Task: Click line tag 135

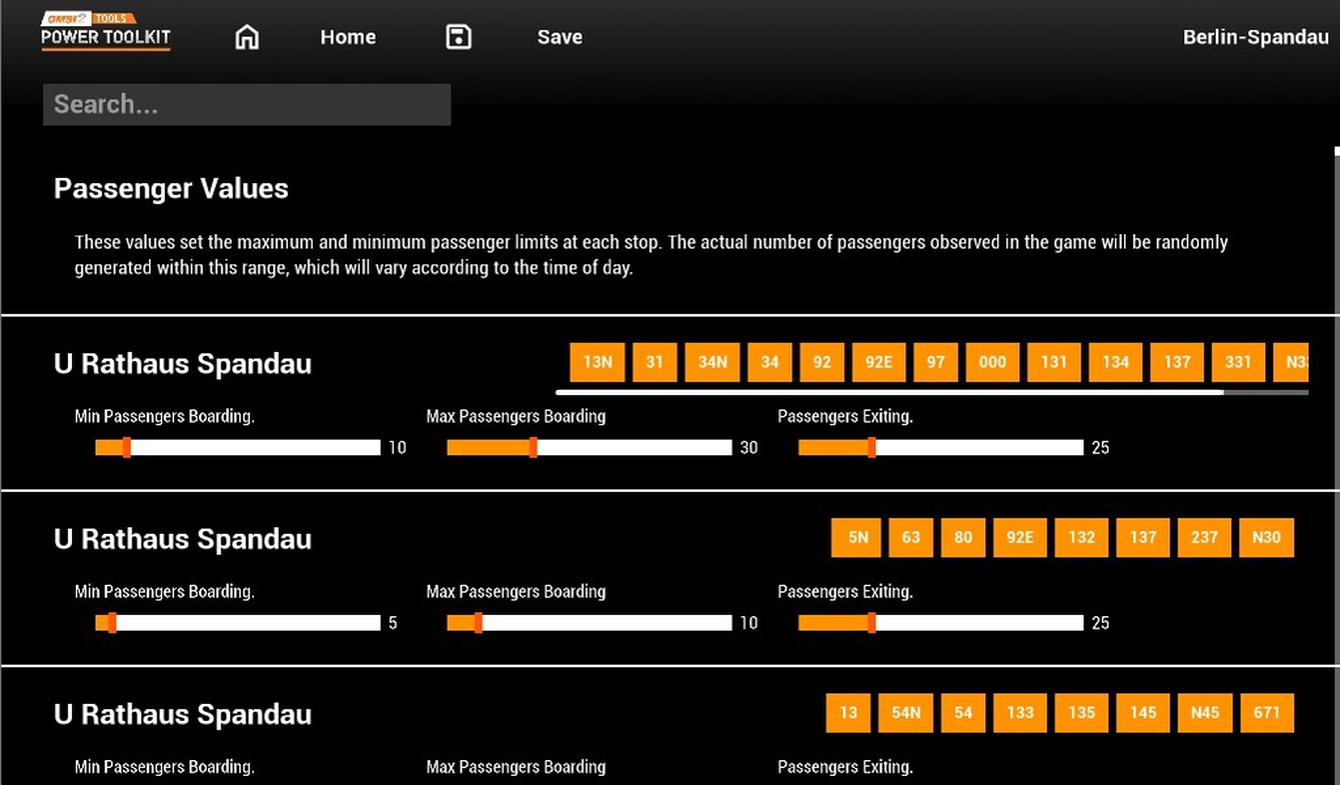Action: pyautogui.click(x=1082, y=713)
